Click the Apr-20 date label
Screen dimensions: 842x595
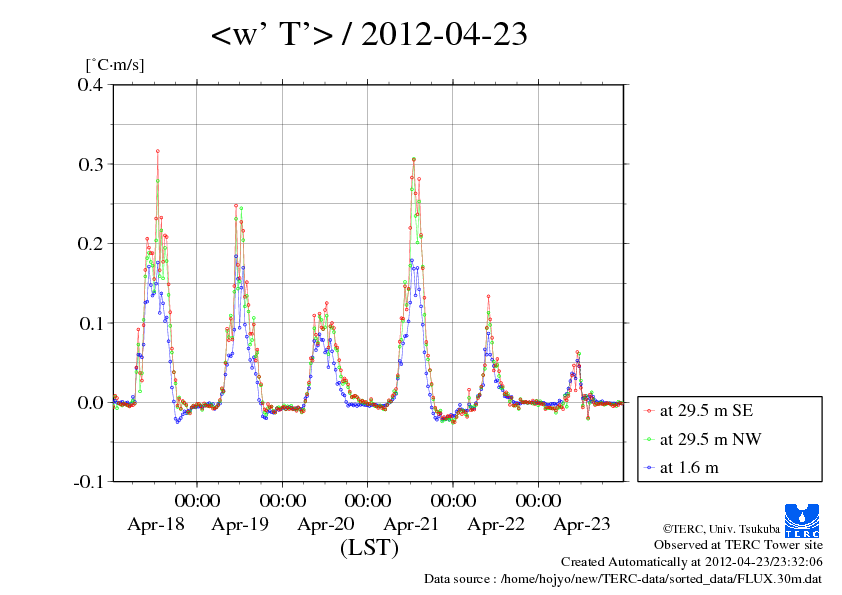coord(326,524)
